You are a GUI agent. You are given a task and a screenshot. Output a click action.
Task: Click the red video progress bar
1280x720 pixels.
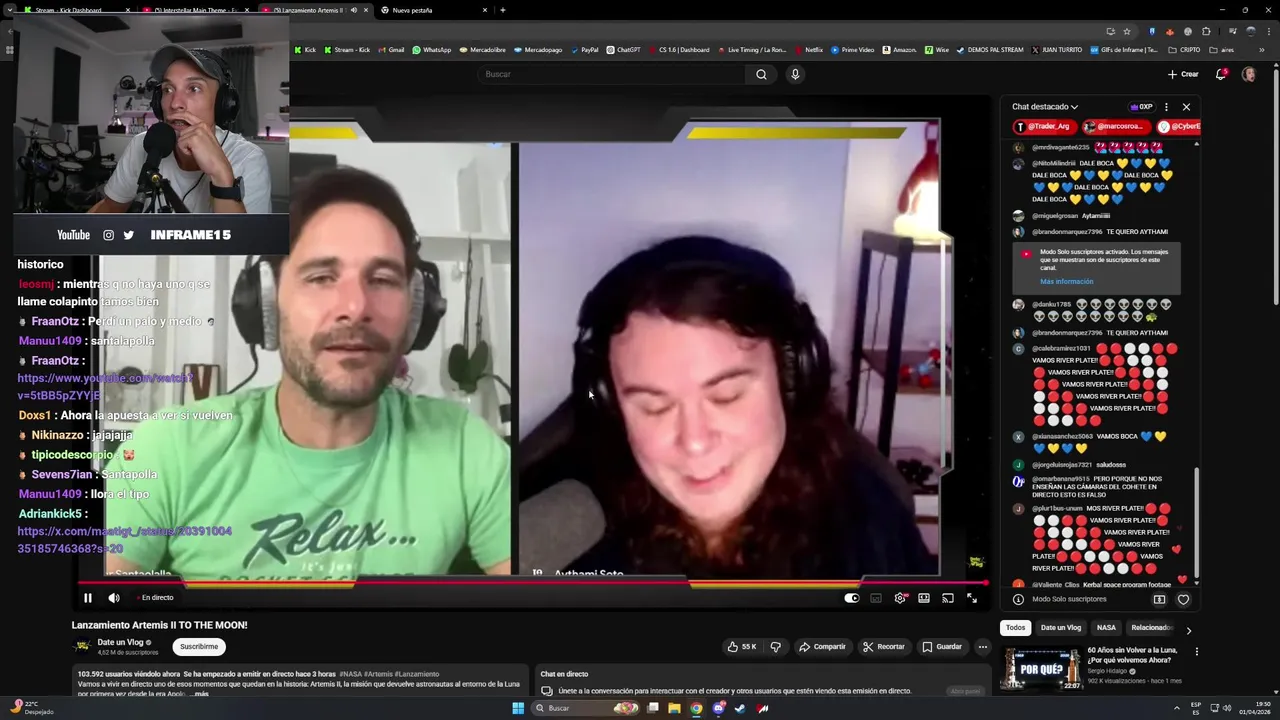point(532,582)
